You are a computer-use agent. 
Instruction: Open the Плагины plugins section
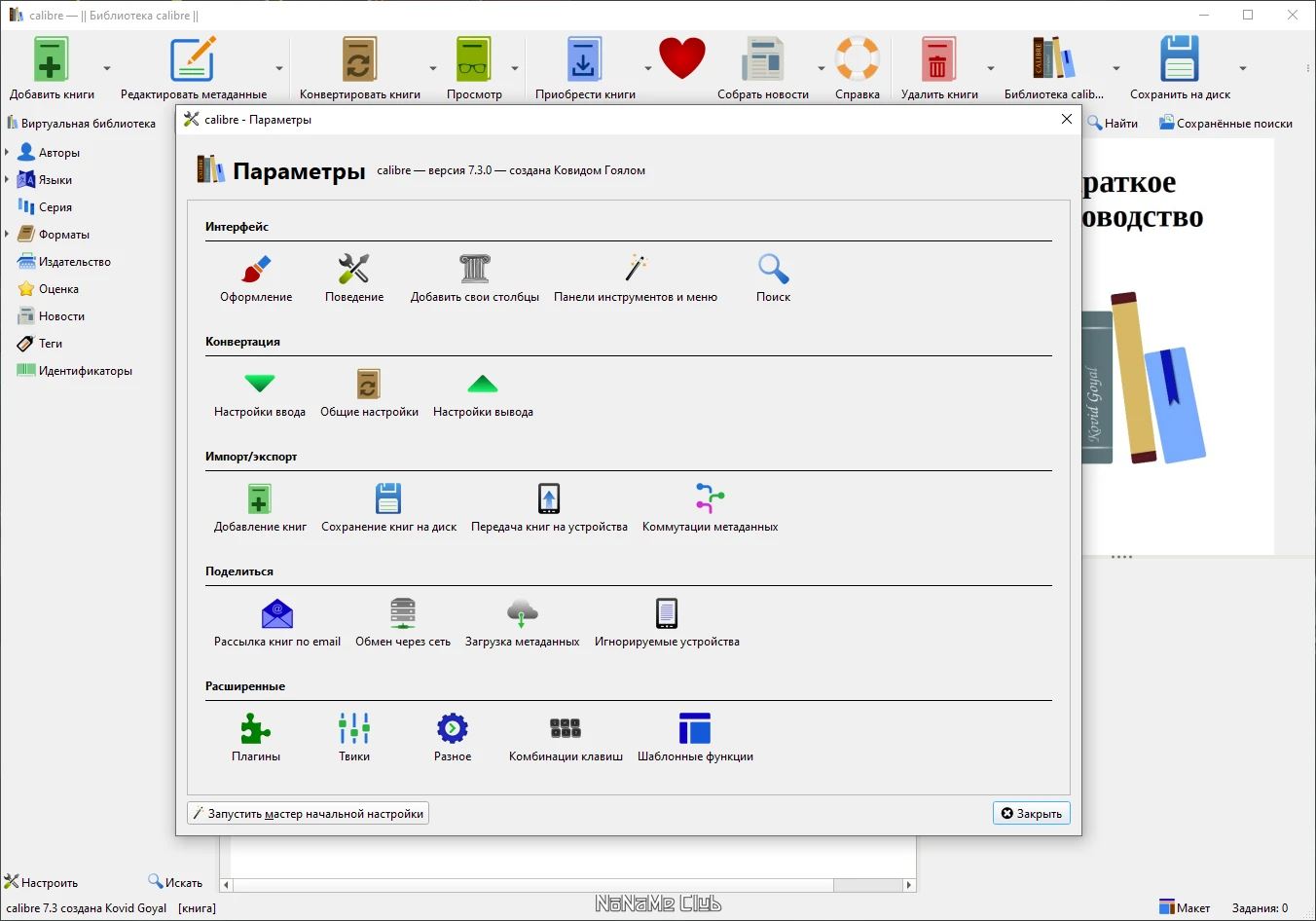click(x=256, y=738)
